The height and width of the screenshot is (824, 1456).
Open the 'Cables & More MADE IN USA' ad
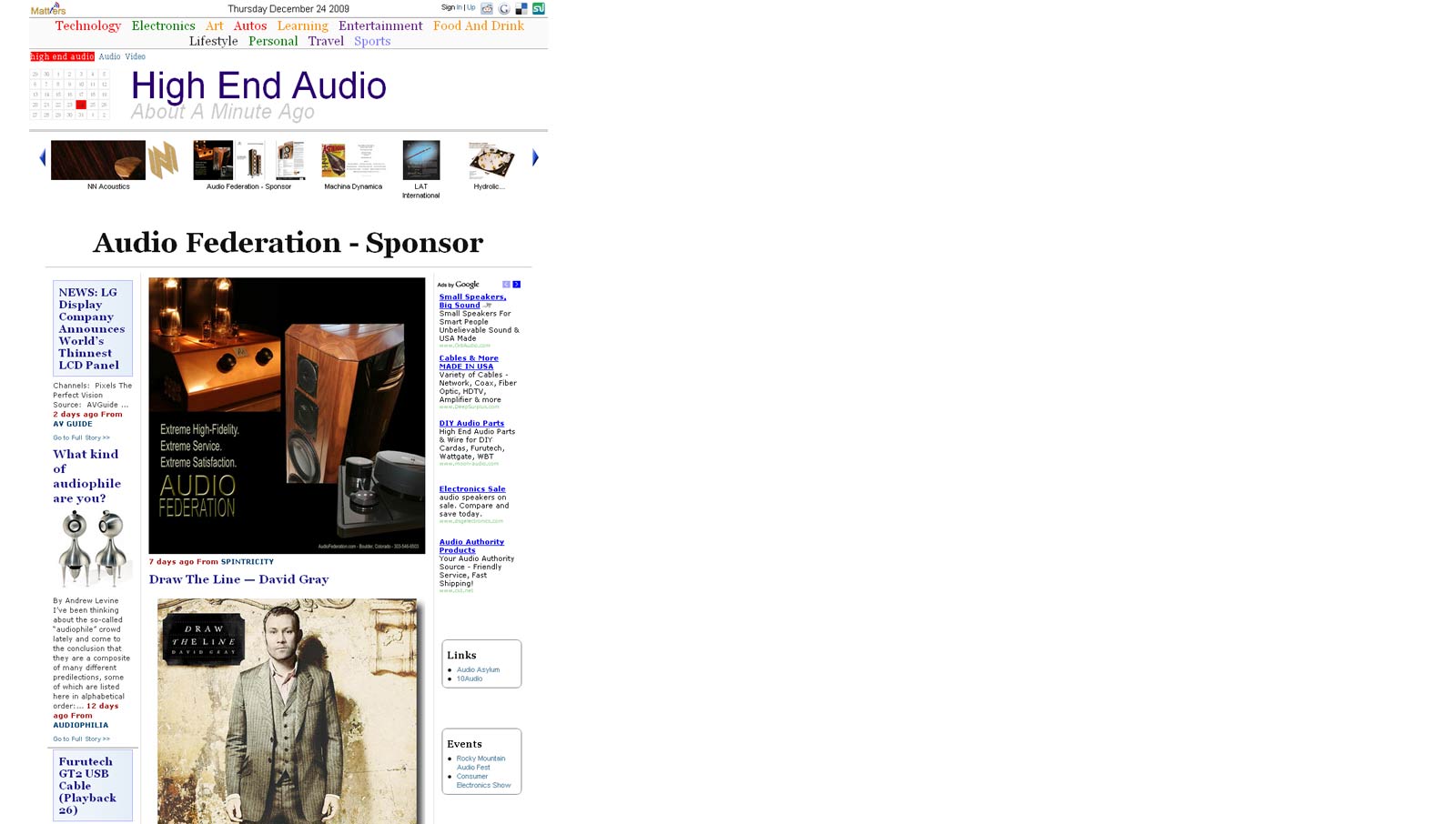[x=469, y=362]
